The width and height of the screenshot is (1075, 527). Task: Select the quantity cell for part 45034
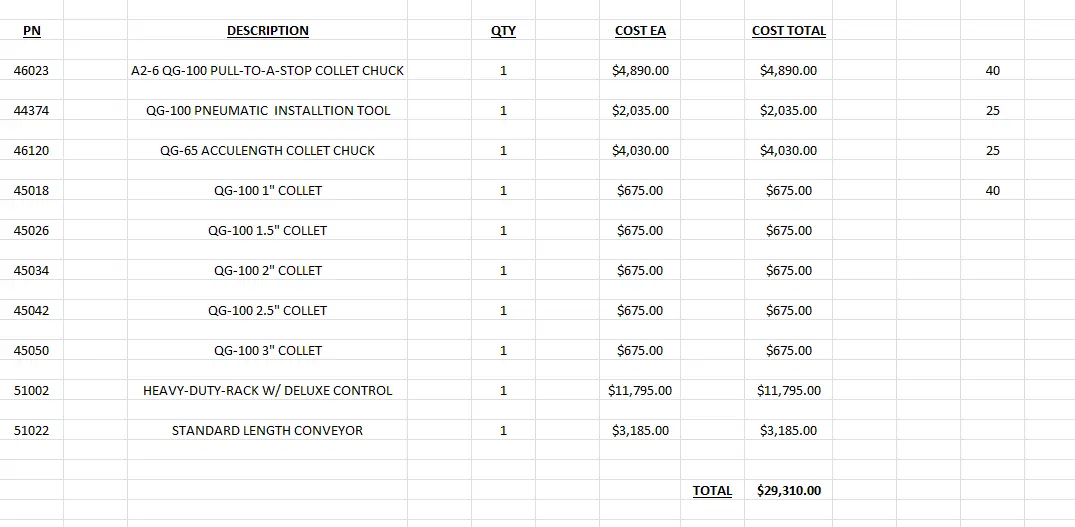click(x=503, y=271)
